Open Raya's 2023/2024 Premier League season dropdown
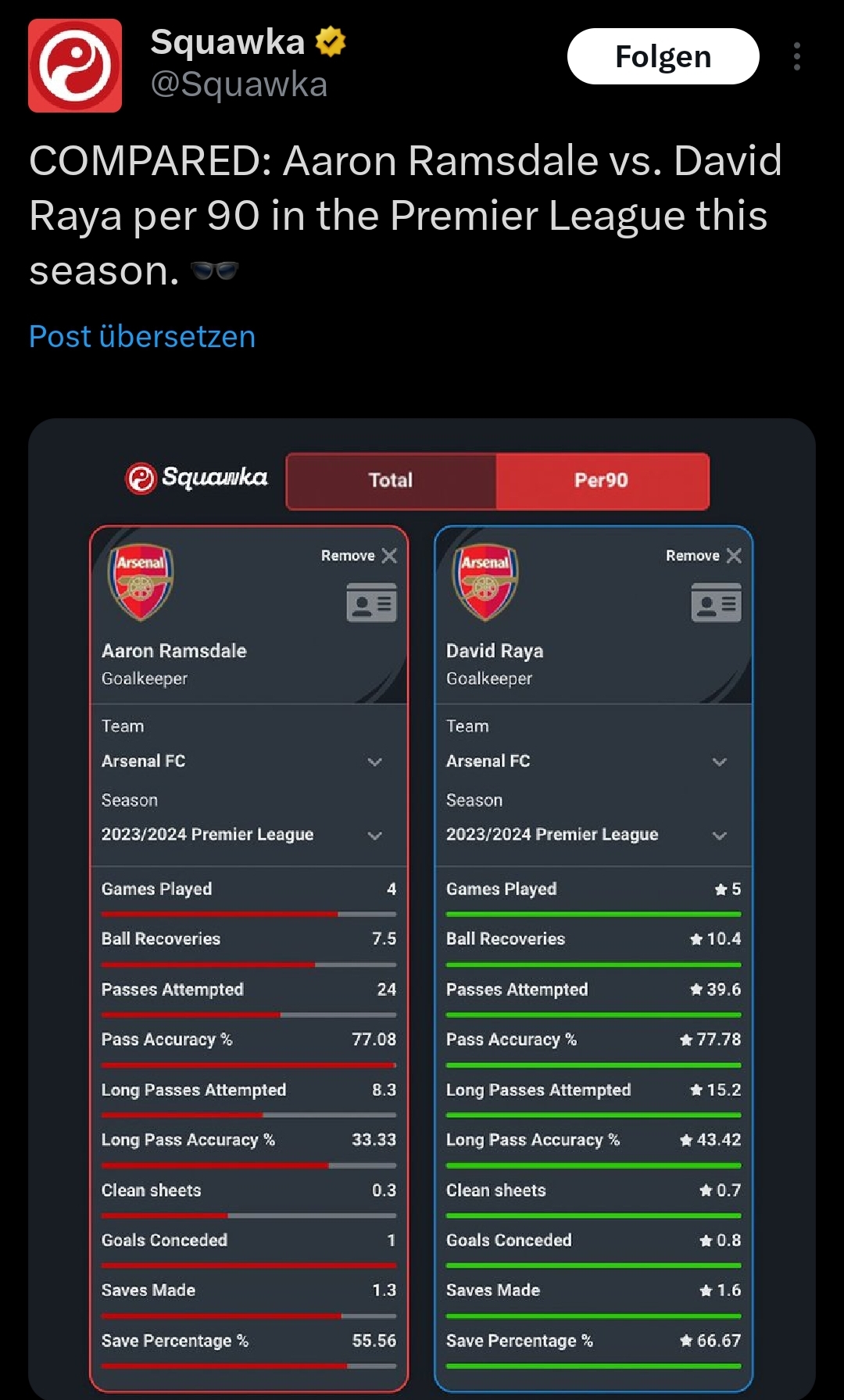Viewport: 844px width, 1400px height. (587, 835)
